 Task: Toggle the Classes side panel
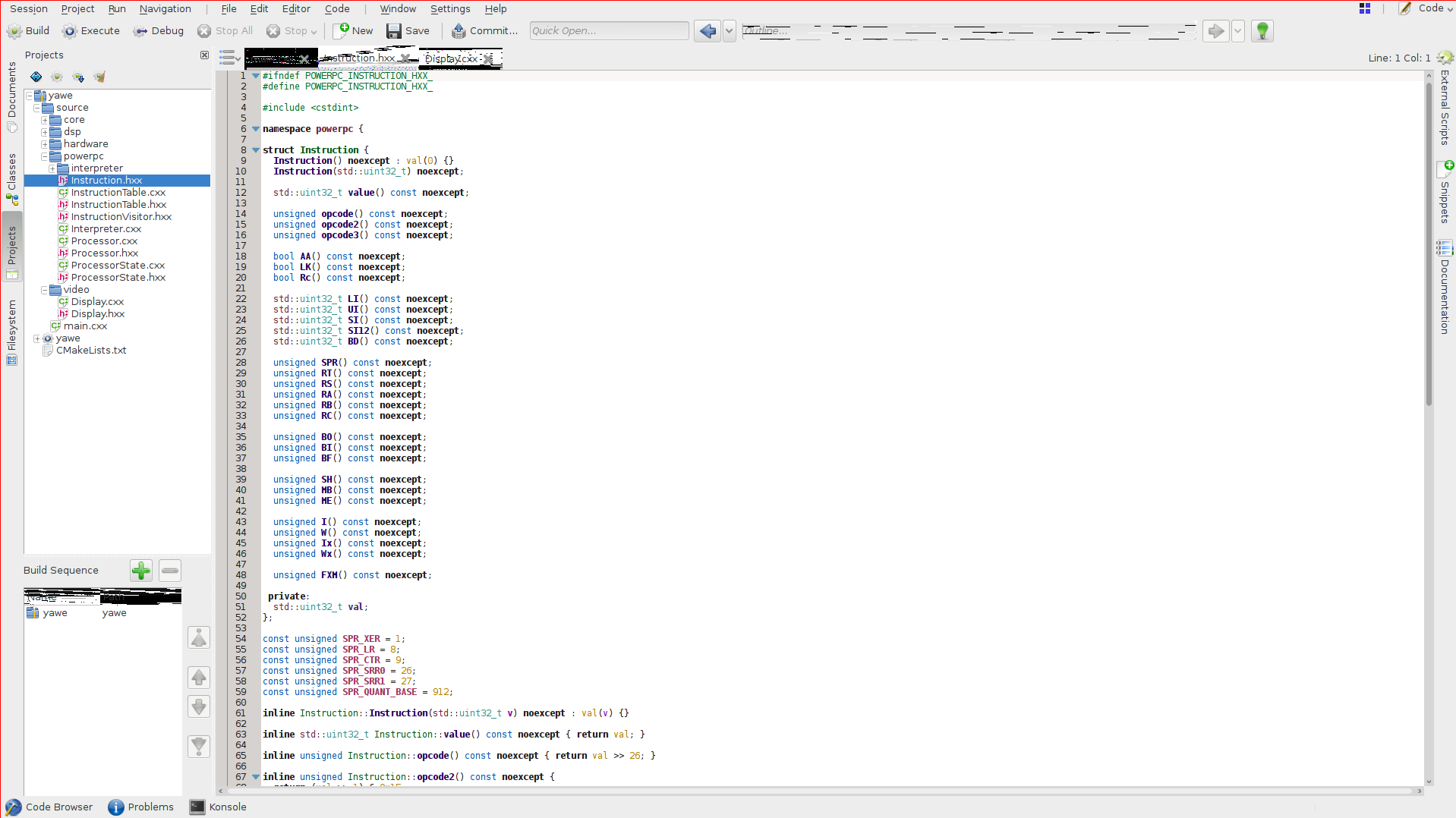(11, 179)
